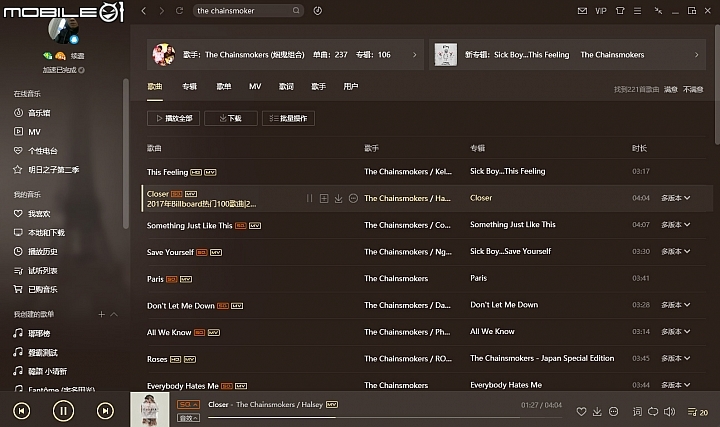Open VIP membership page
Viewport: 720px width, 427px height.
tap(601, 11)
